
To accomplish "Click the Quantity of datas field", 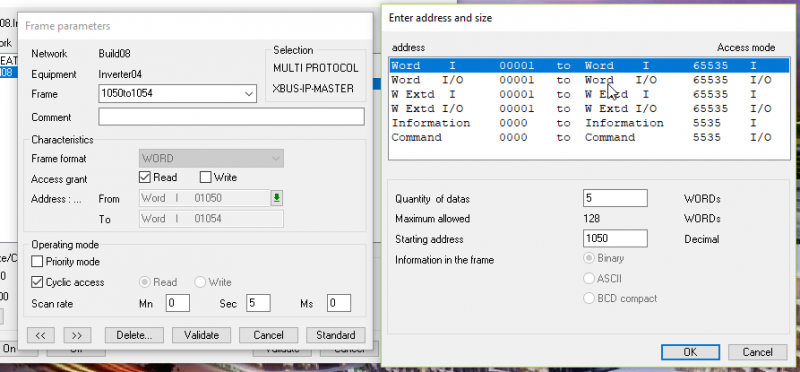I will tap(615, 198).
